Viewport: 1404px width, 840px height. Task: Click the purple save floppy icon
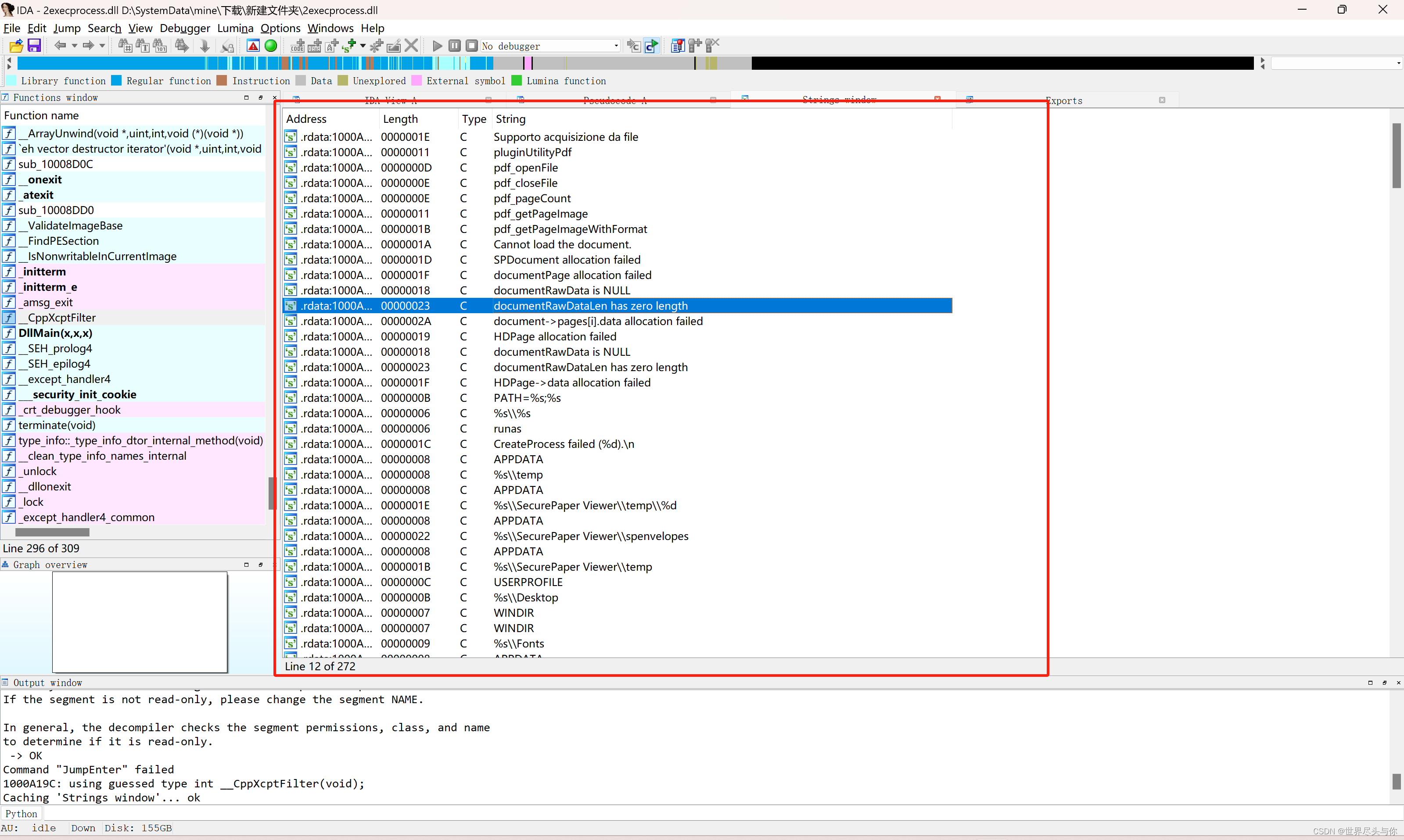[x=34, y=46]
